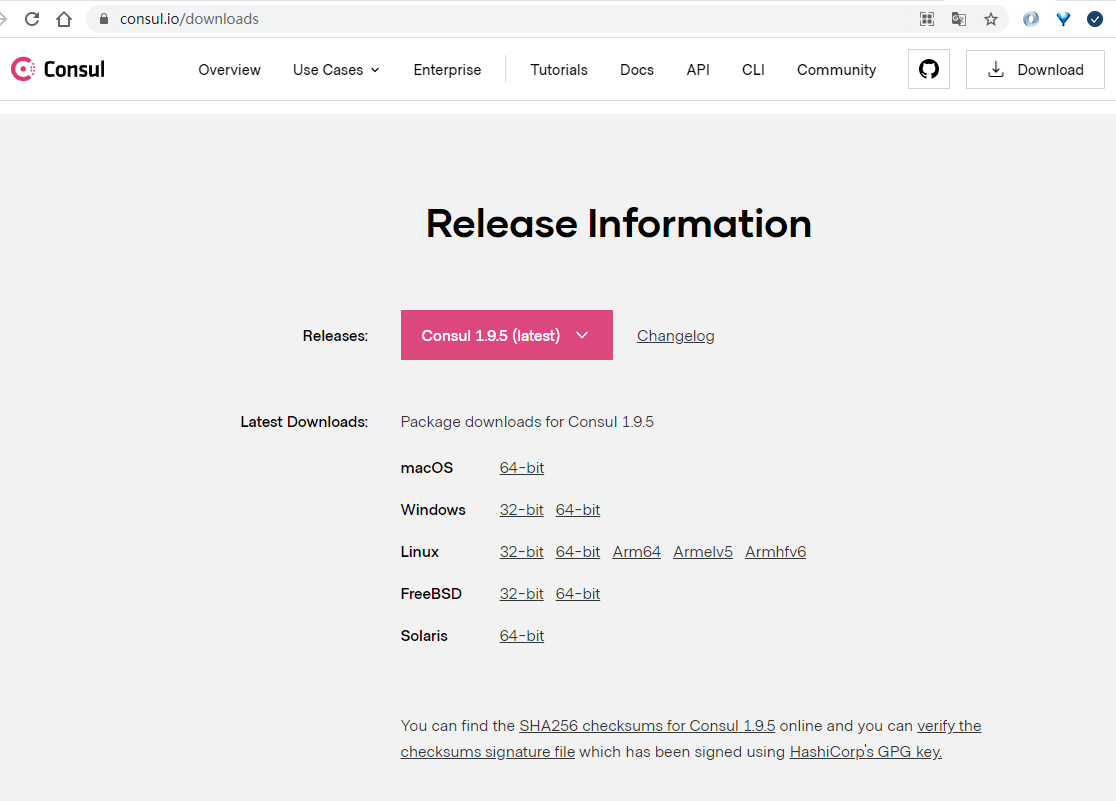Bookmark this page with the star icon
1116x801 pixels.
[x=991, y=19]
